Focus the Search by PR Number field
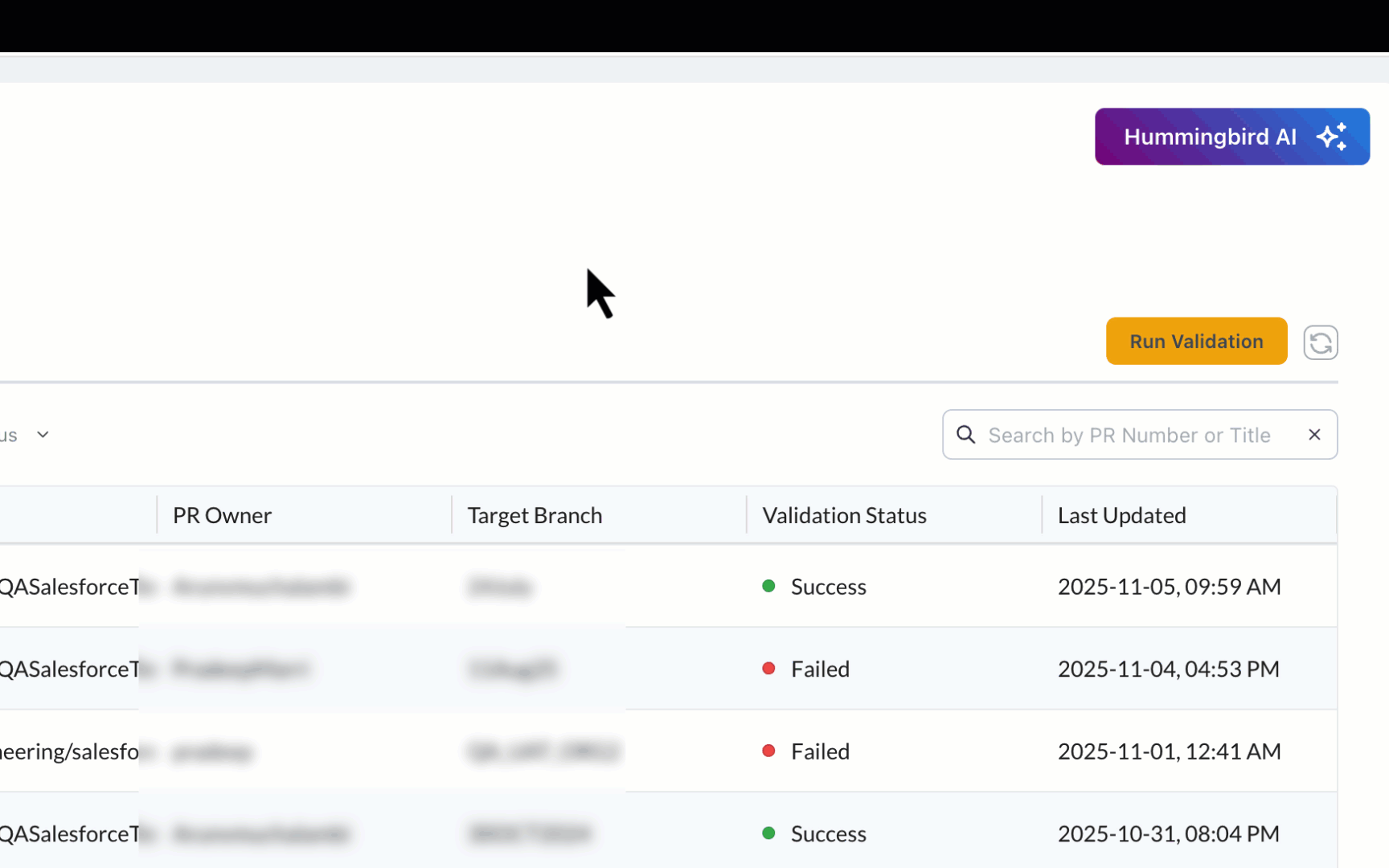Image resolution: width=1389 pixels, height=868 pixels. [x=1129, y=435]
